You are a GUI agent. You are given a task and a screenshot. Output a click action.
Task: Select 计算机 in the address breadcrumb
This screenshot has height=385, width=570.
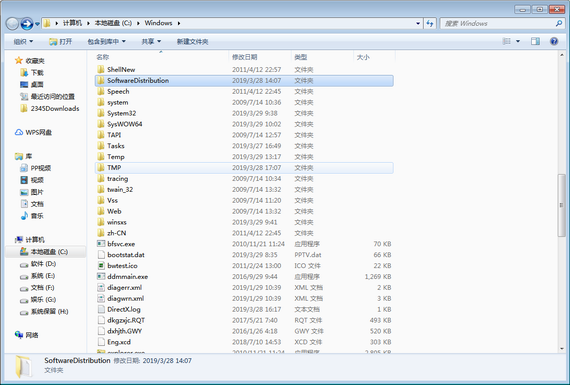tap(72, 23)
